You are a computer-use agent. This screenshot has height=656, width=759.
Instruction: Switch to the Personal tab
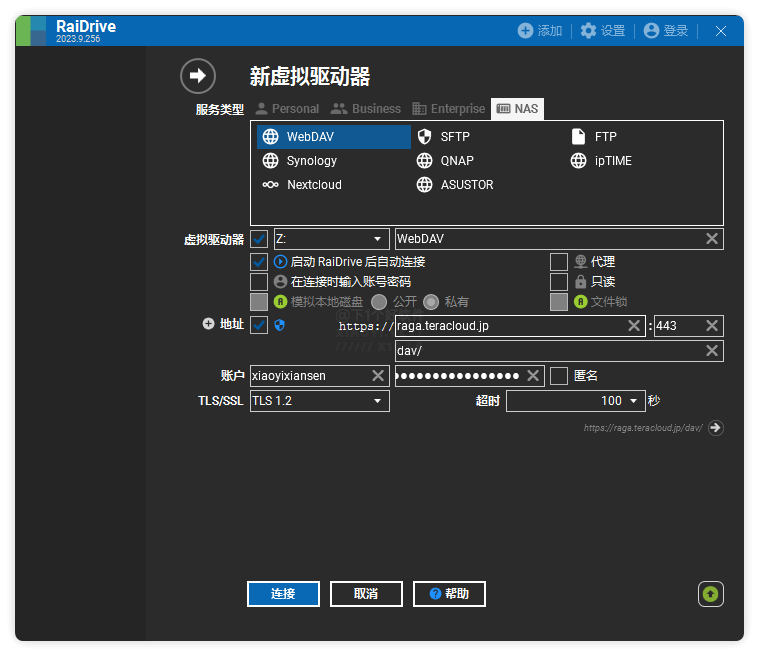point(288,109)
